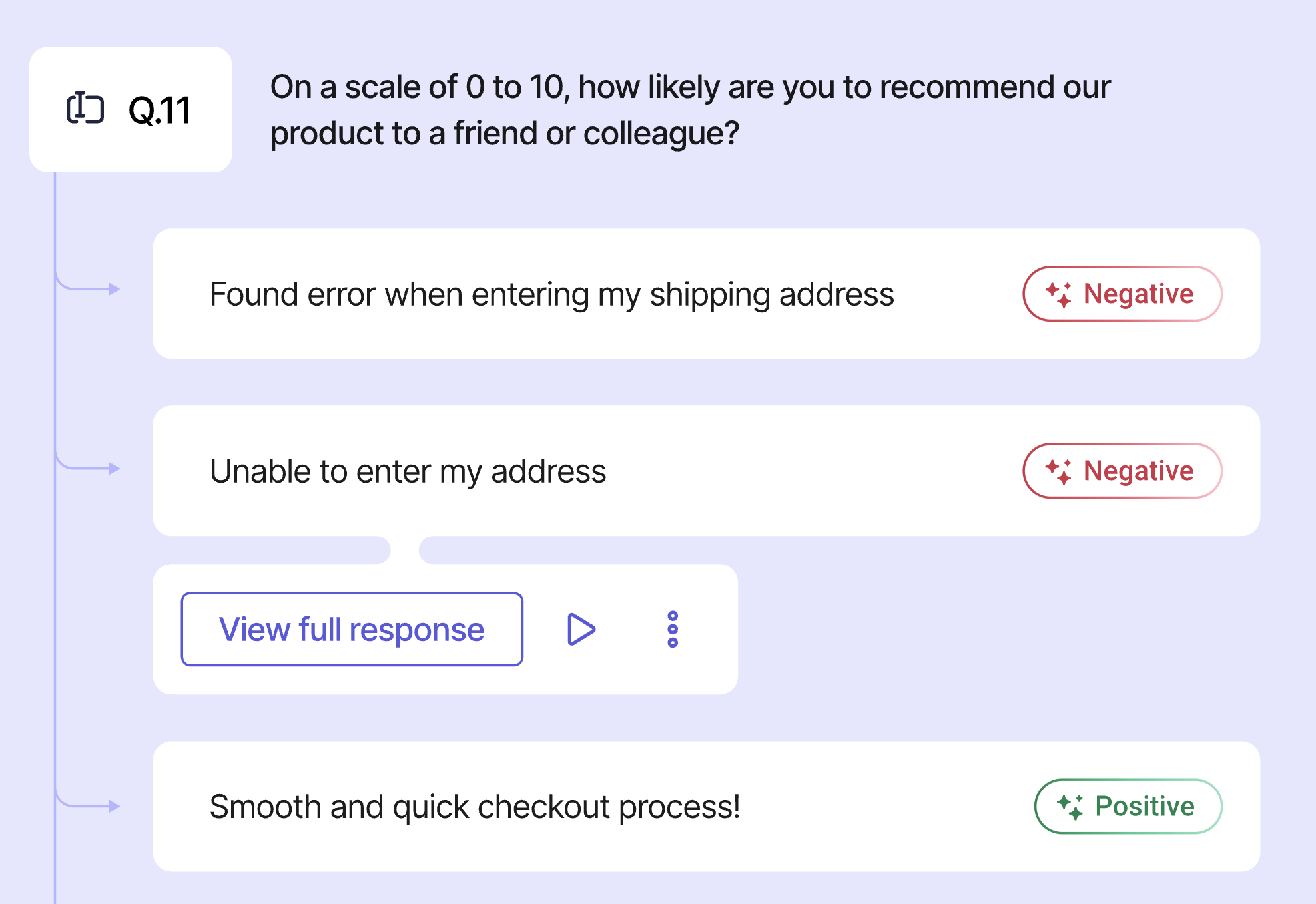The width and height of the screenshot is (1316, 904).
Task: Click the Positive sentiment tag
Action: [x=1128, y=806]
